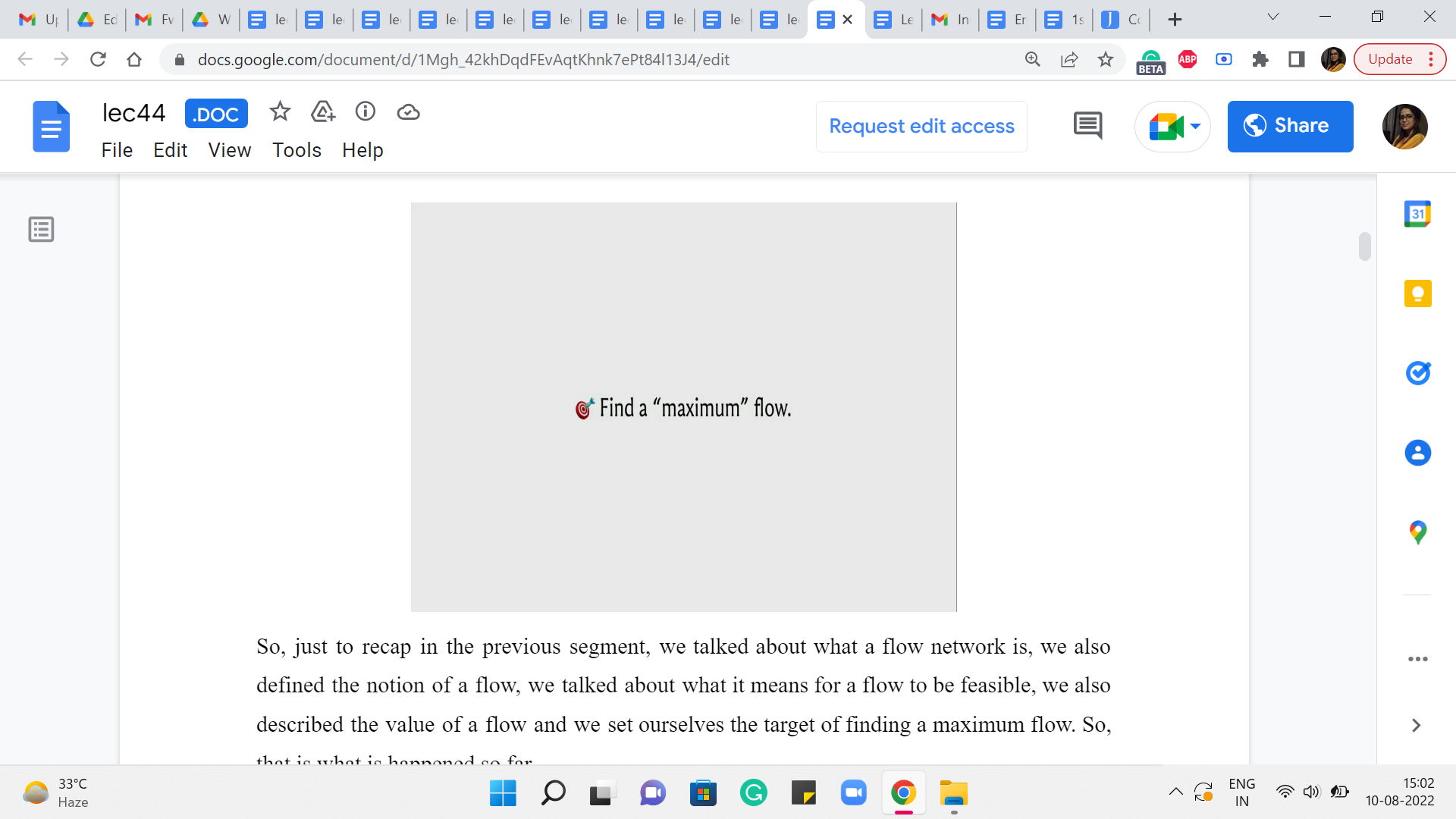Open Google Calendar in the side panel

[x=1417, y=215]
